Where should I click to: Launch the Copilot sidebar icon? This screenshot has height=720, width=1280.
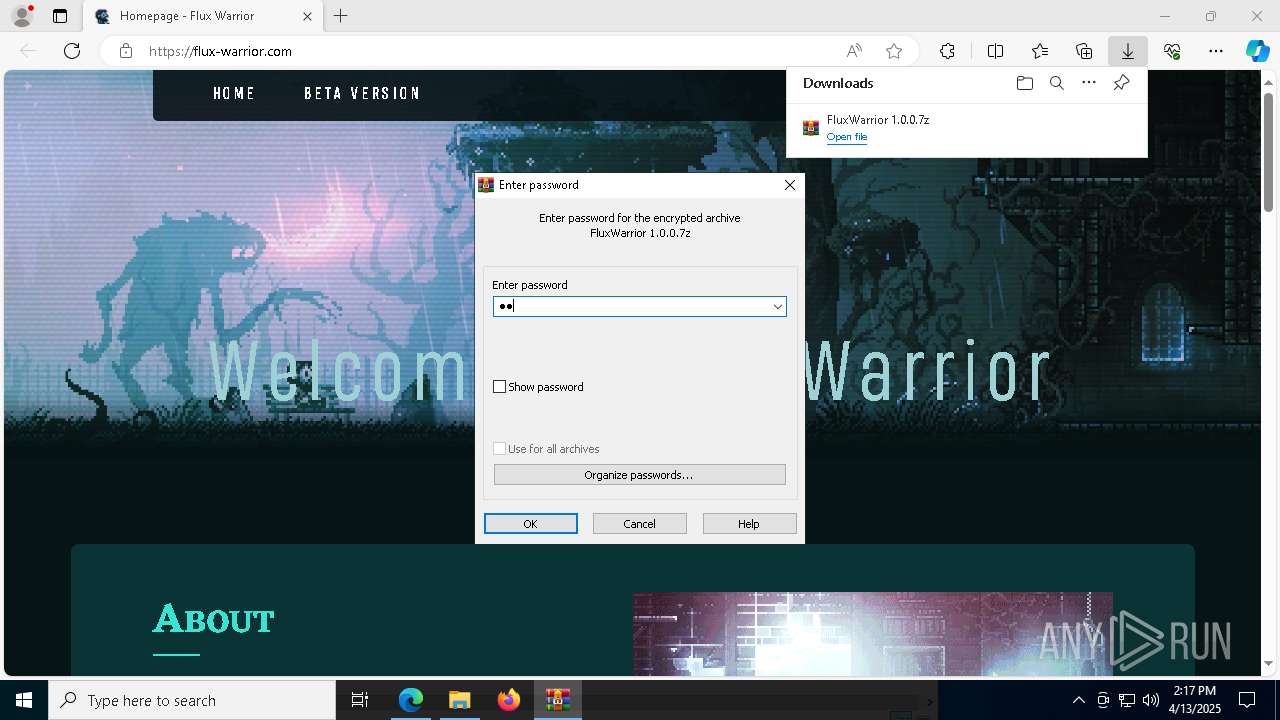[1257, 51]
